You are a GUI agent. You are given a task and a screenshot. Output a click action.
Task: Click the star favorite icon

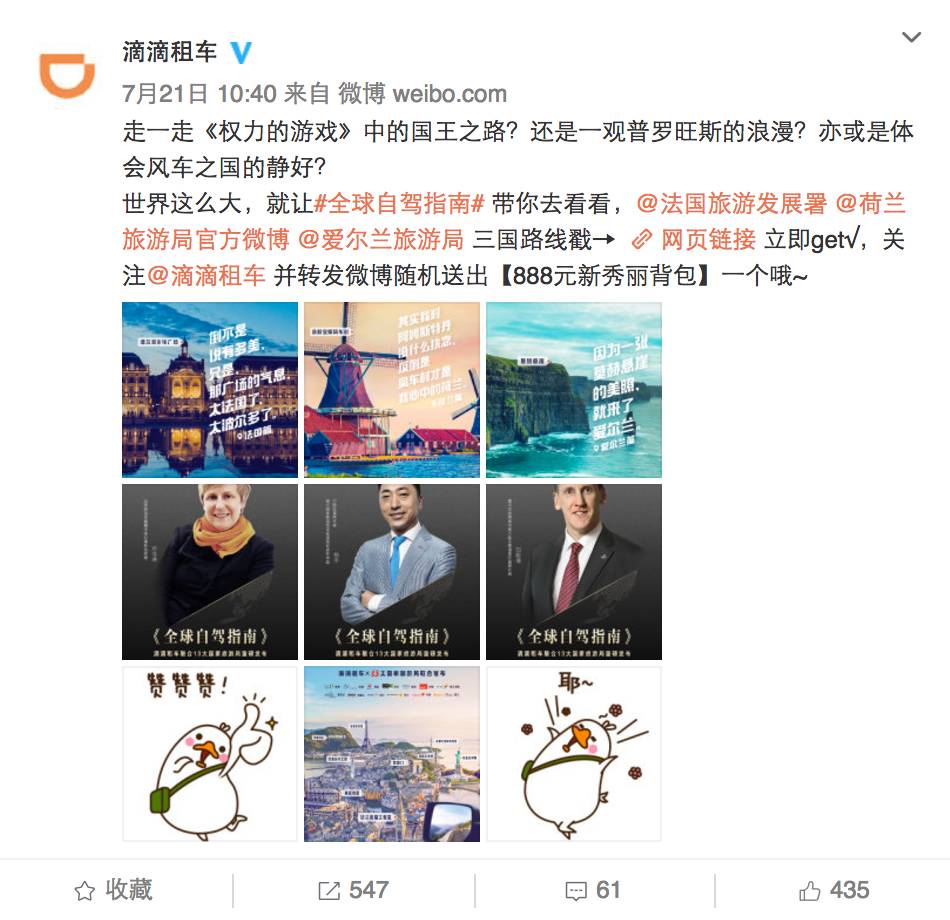(x=85, y=891)
